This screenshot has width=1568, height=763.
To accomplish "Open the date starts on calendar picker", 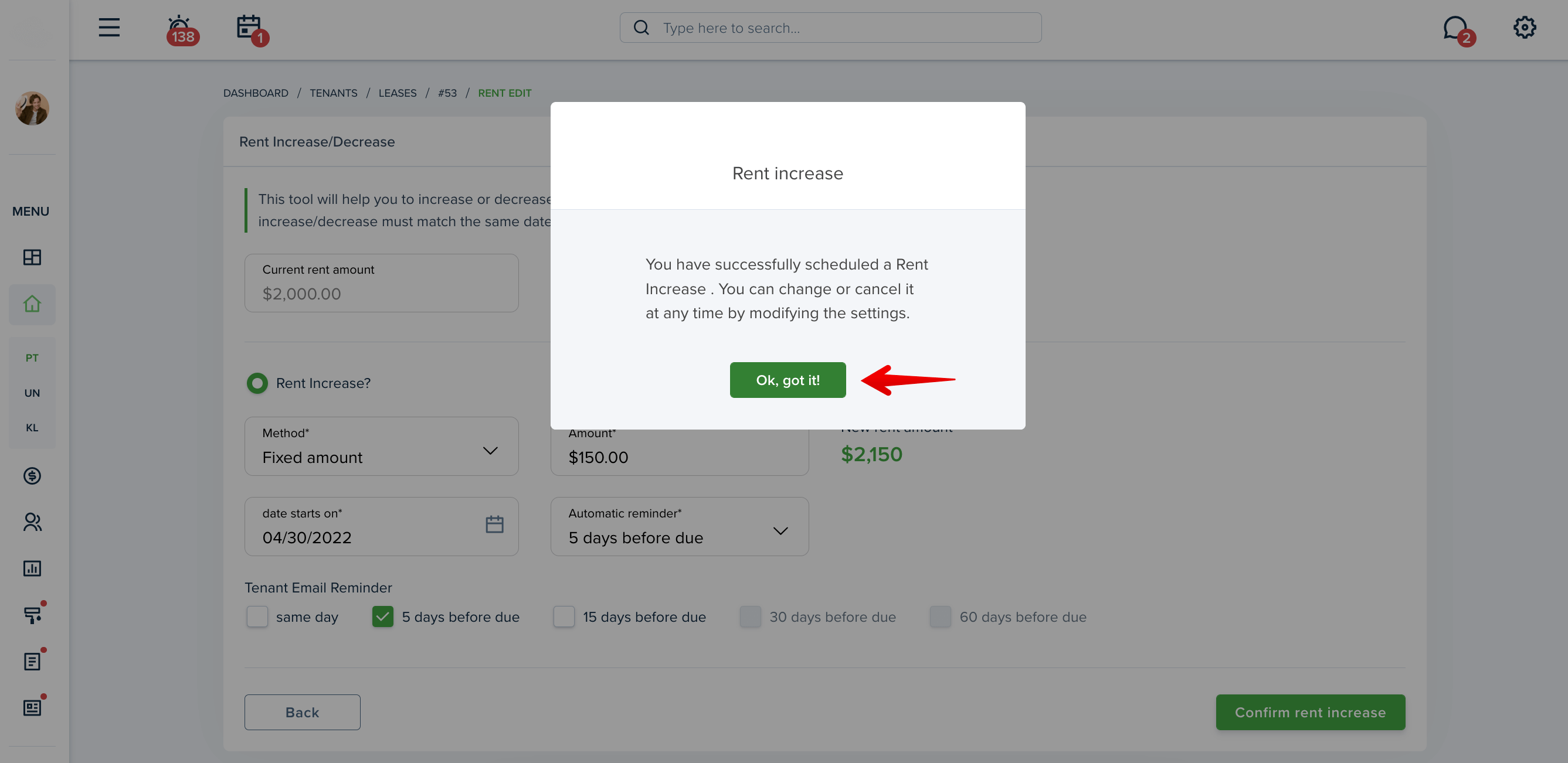I will click(x=494, y=524).
